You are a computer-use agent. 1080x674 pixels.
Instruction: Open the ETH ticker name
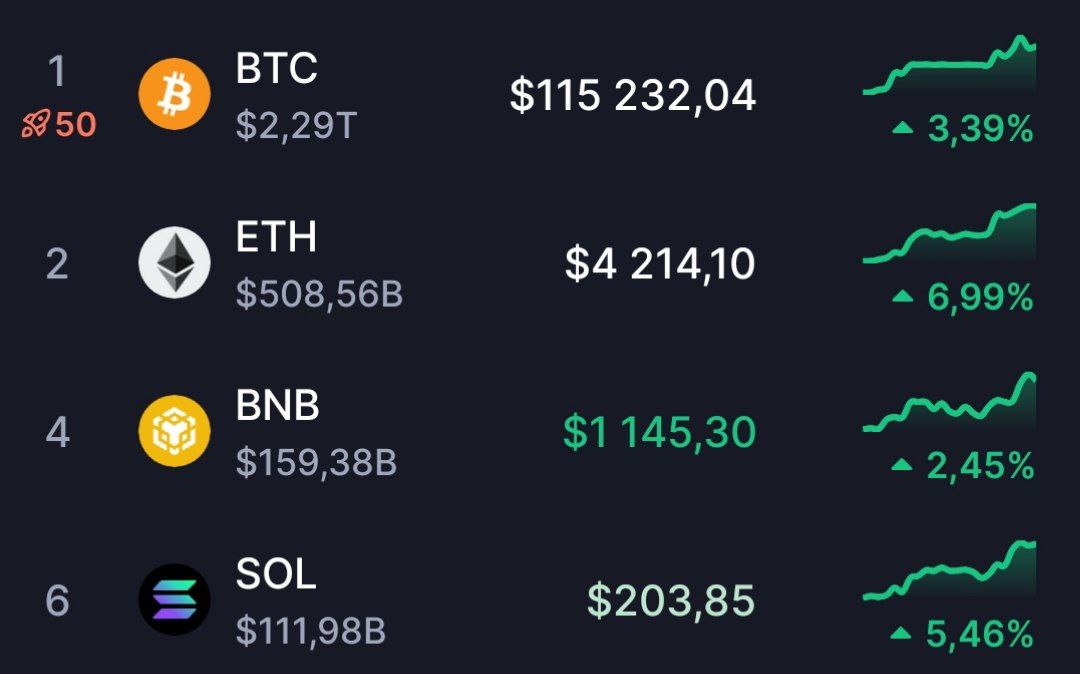click(x=276, y=237)
